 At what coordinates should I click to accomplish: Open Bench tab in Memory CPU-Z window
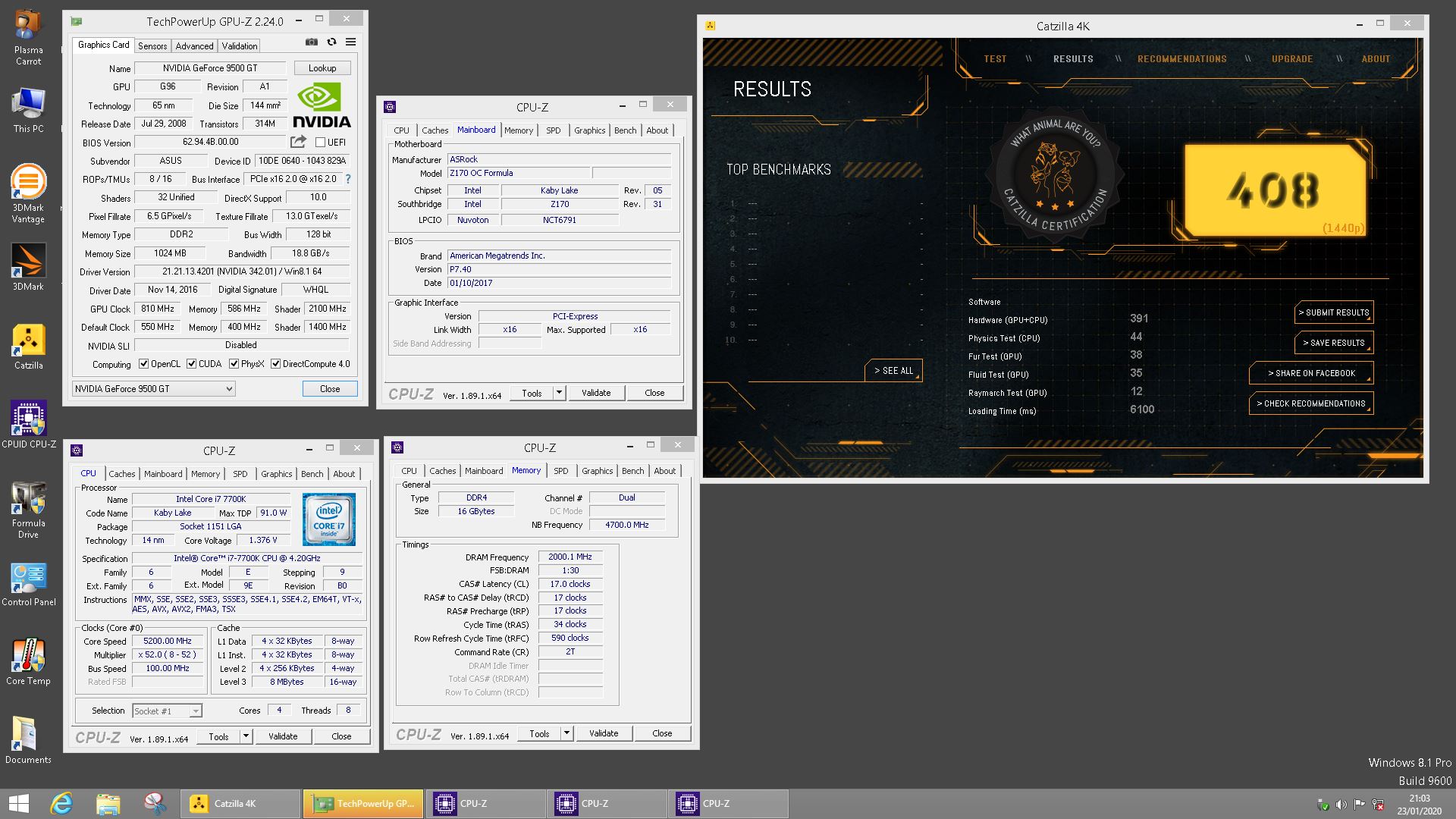pyautogui.click(x=633, y=471)
